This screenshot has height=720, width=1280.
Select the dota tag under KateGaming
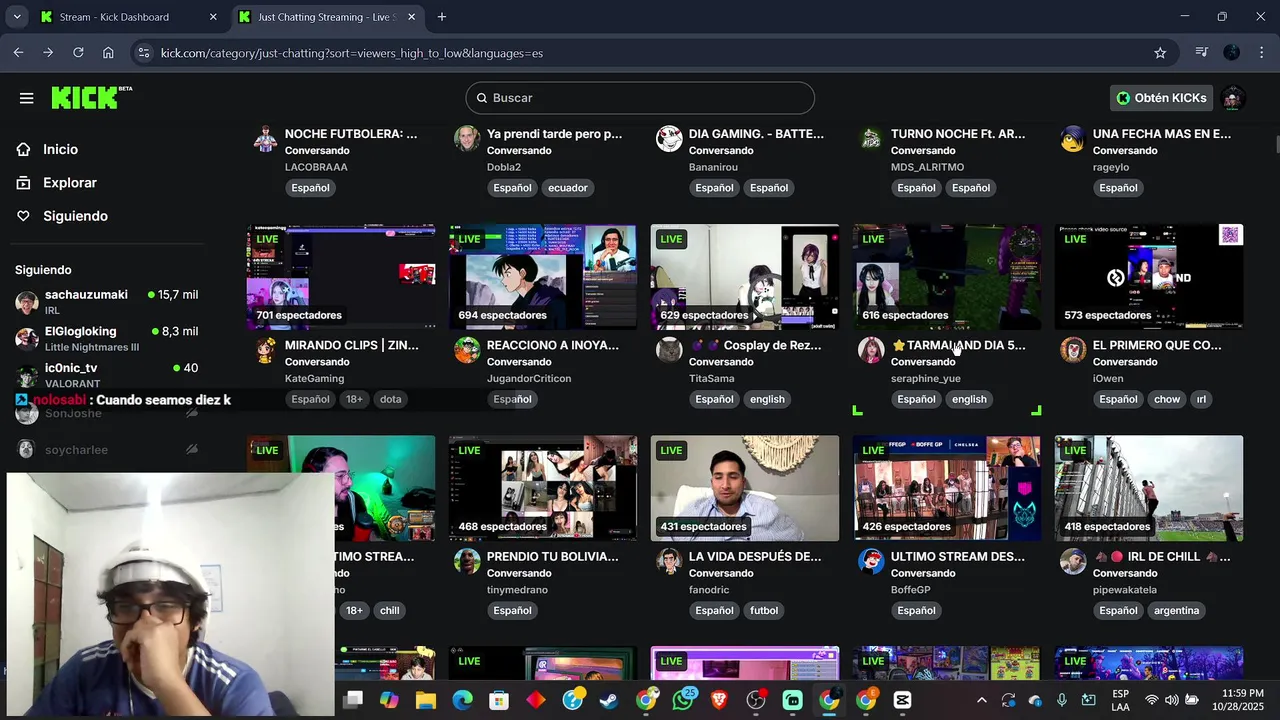point(390,399)
